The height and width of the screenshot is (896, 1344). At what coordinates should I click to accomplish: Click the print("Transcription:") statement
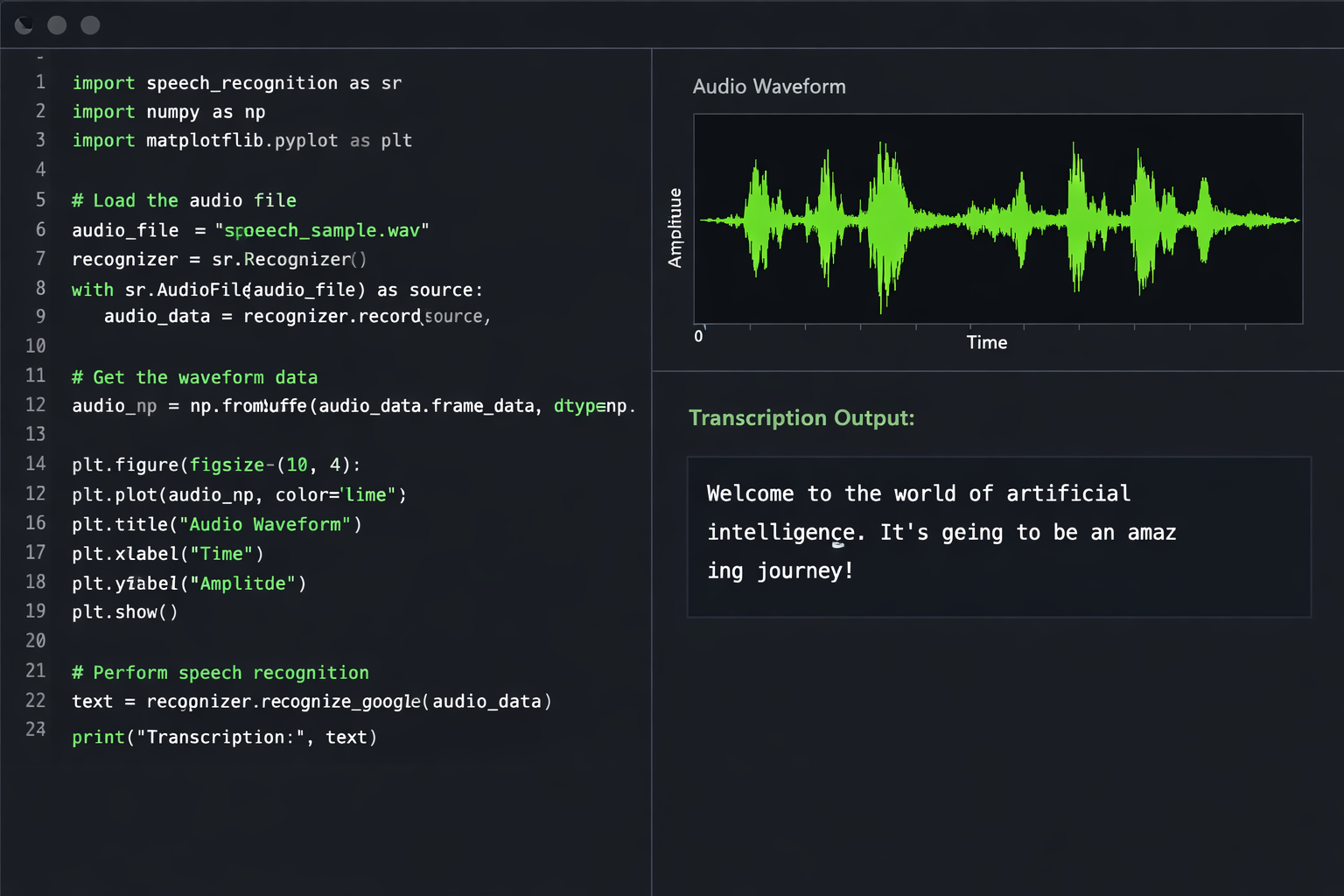point(224,737)
